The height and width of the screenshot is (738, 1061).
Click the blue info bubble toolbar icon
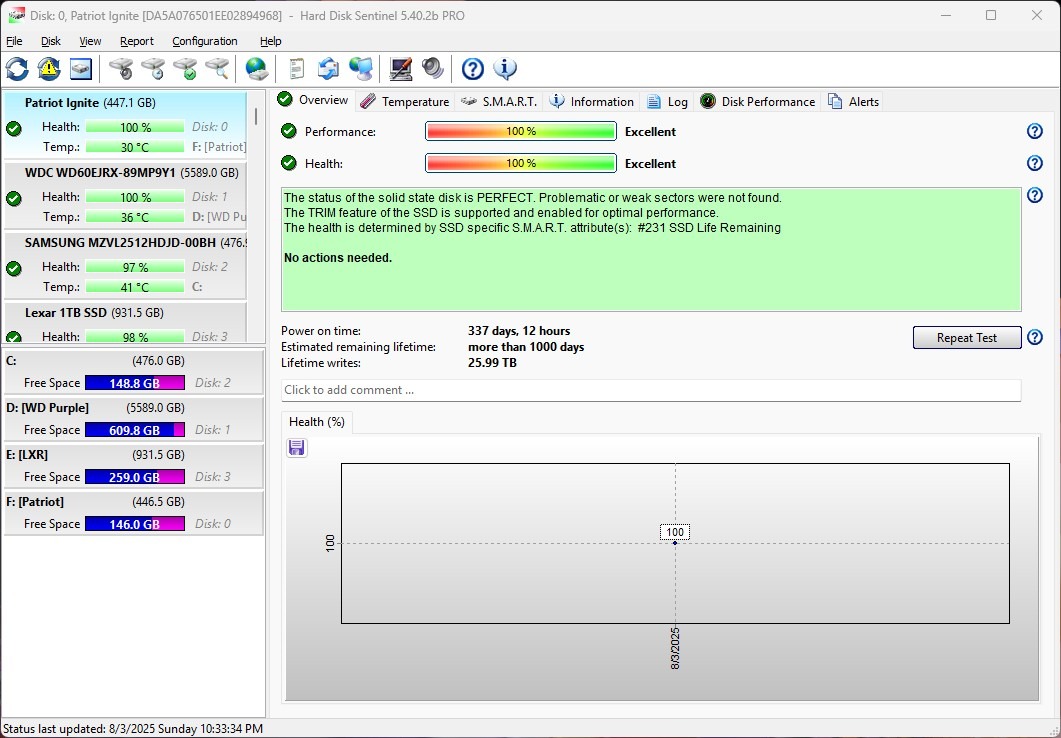pos(505,69)
